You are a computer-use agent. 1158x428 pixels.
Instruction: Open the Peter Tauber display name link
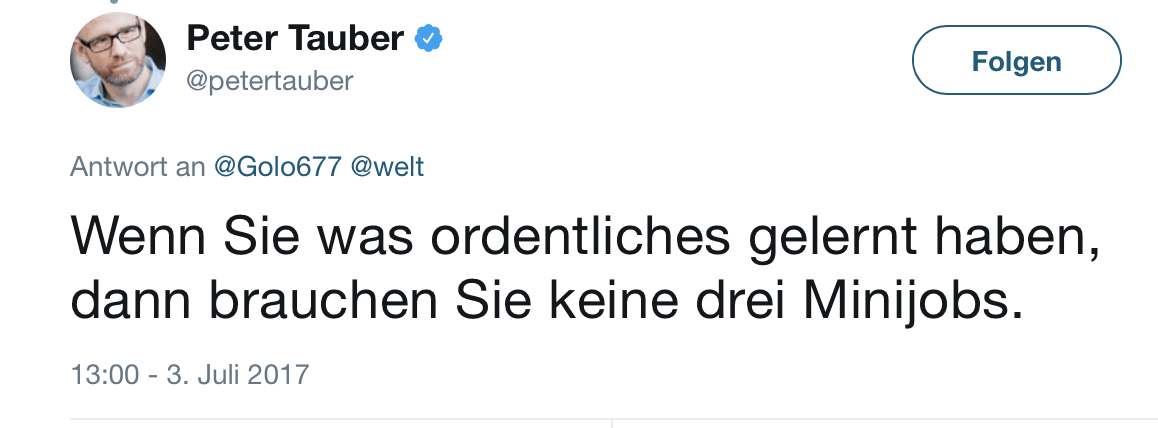point(295,39)
